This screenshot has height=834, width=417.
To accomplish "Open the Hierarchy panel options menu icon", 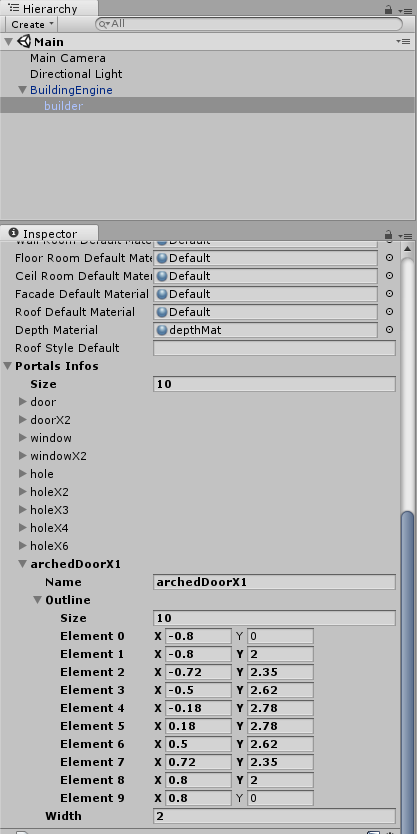I will coord(405,10).
